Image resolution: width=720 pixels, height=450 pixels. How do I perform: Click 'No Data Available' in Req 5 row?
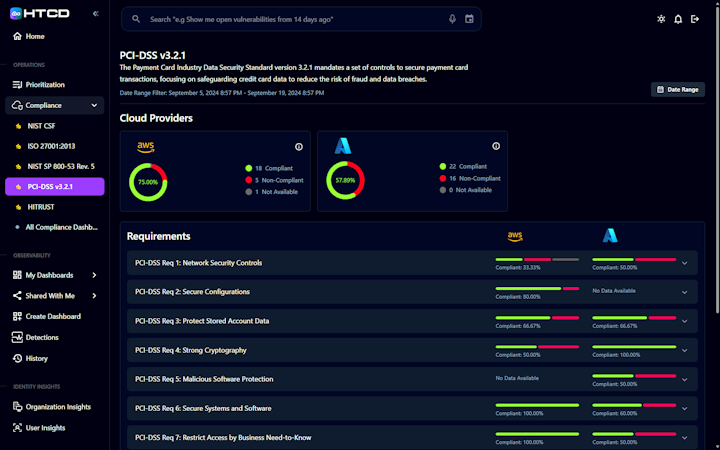517,378
